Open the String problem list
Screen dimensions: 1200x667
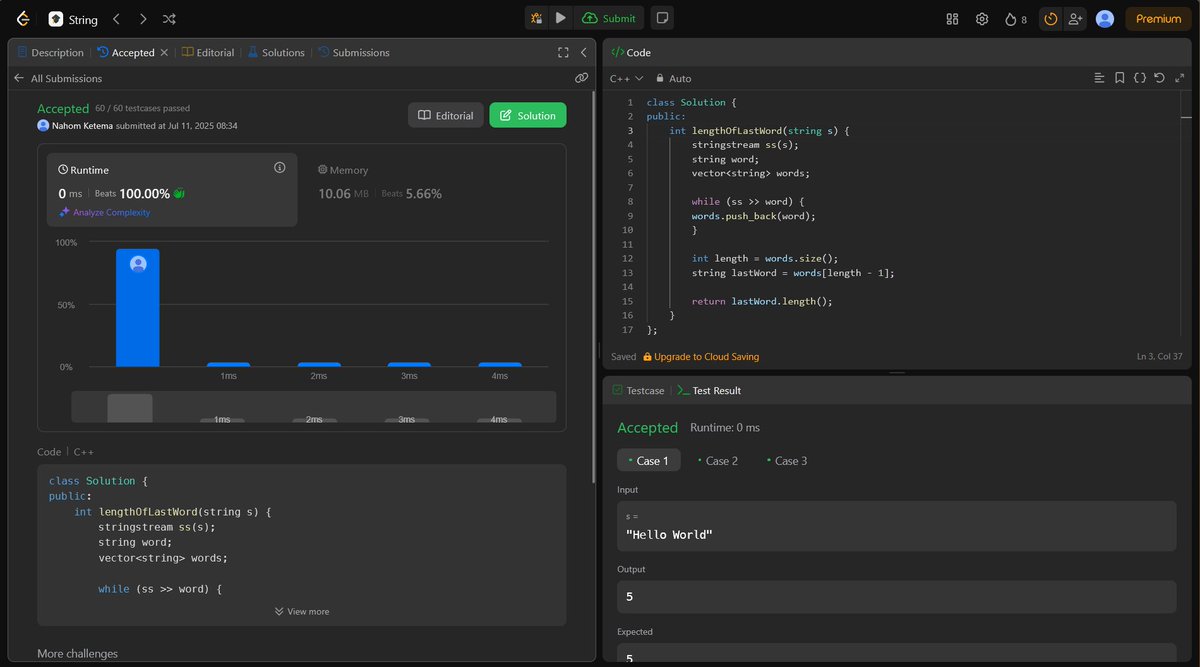click(x=74, y=19)
